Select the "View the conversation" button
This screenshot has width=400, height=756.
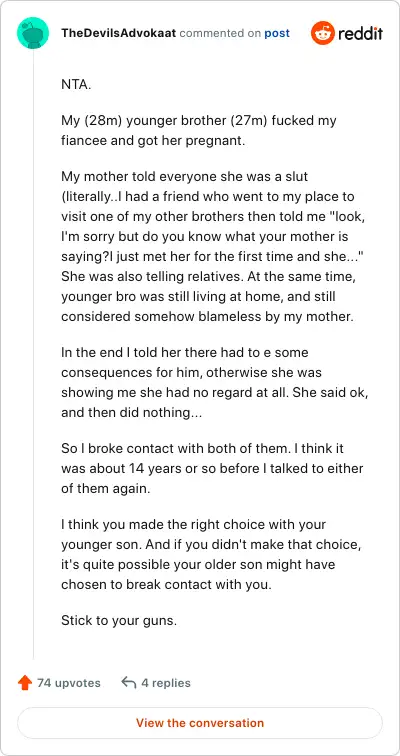pos(200,723)
